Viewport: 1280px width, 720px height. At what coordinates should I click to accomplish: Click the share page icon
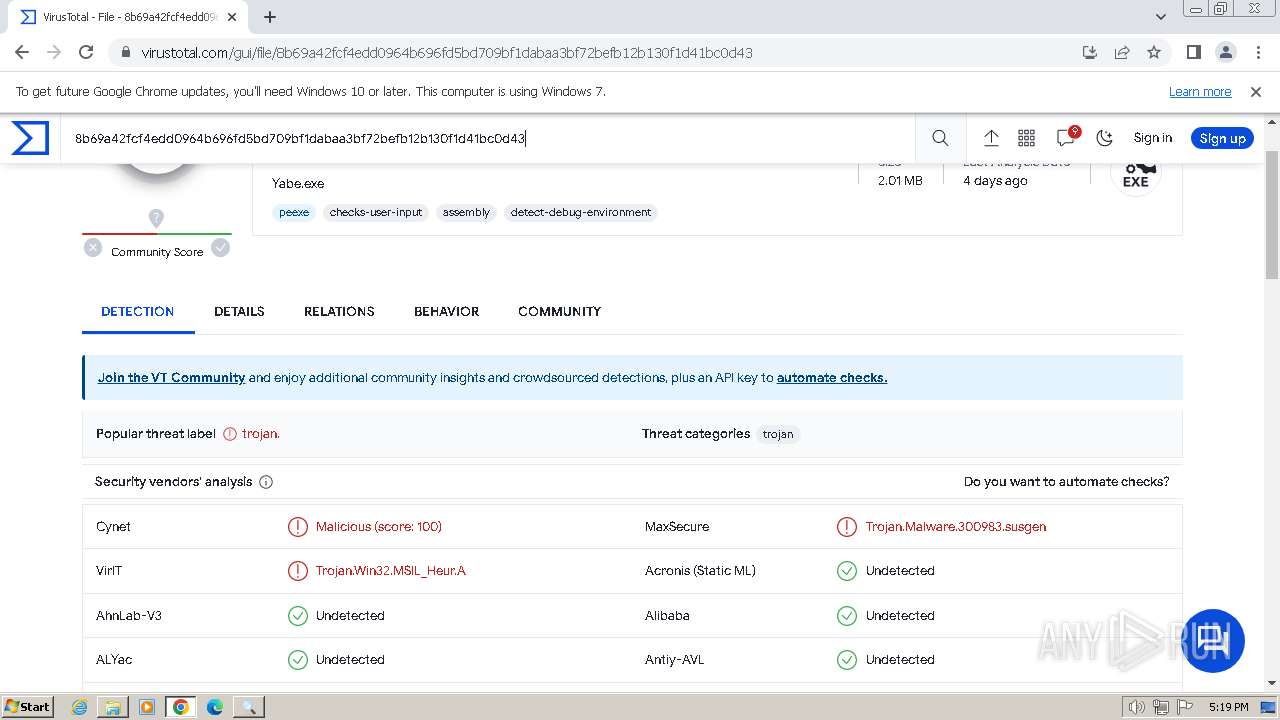(x=1122, y=53)
